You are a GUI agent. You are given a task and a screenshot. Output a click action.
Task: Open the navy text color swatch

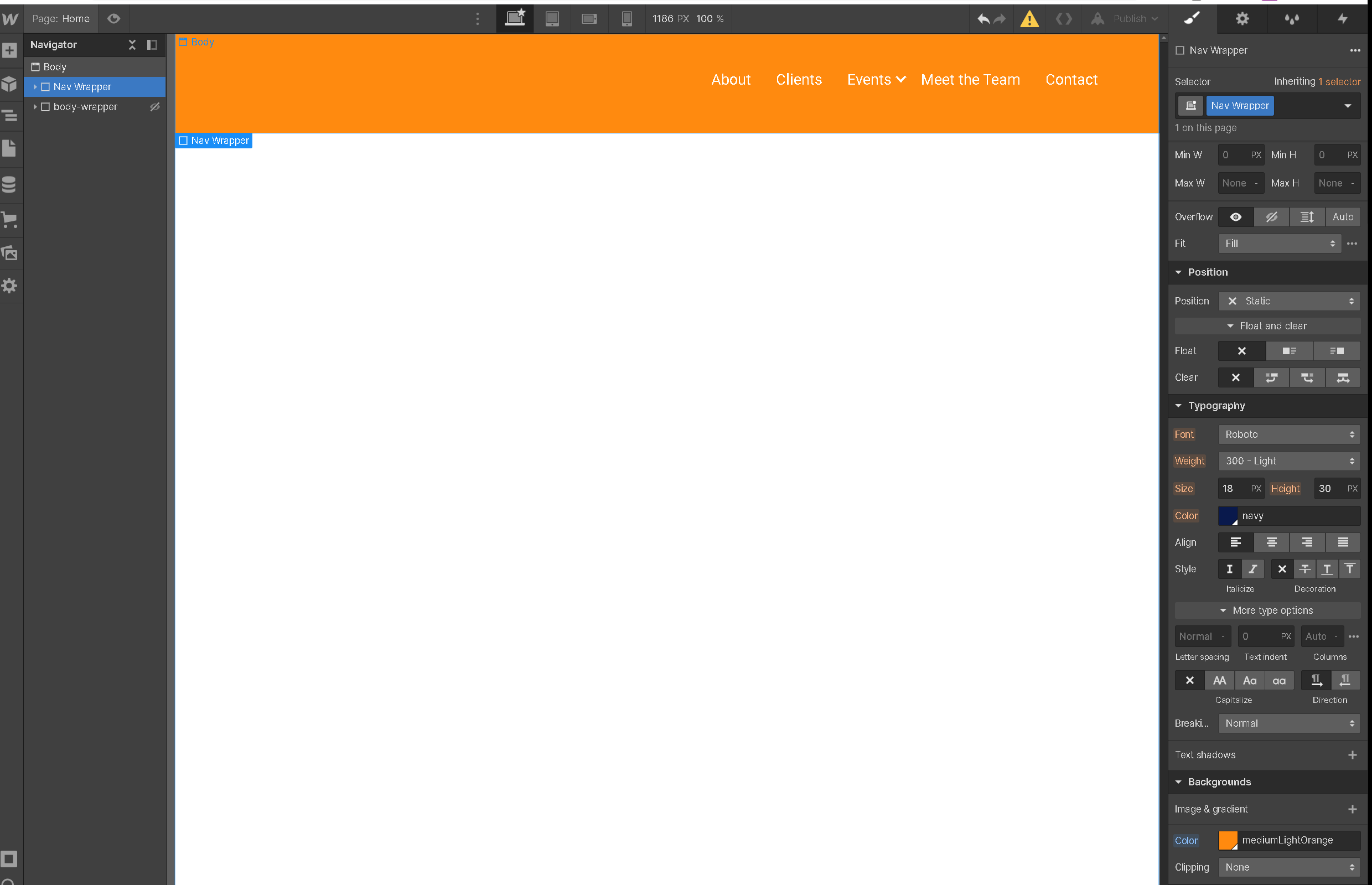(x=1230, y=515)
